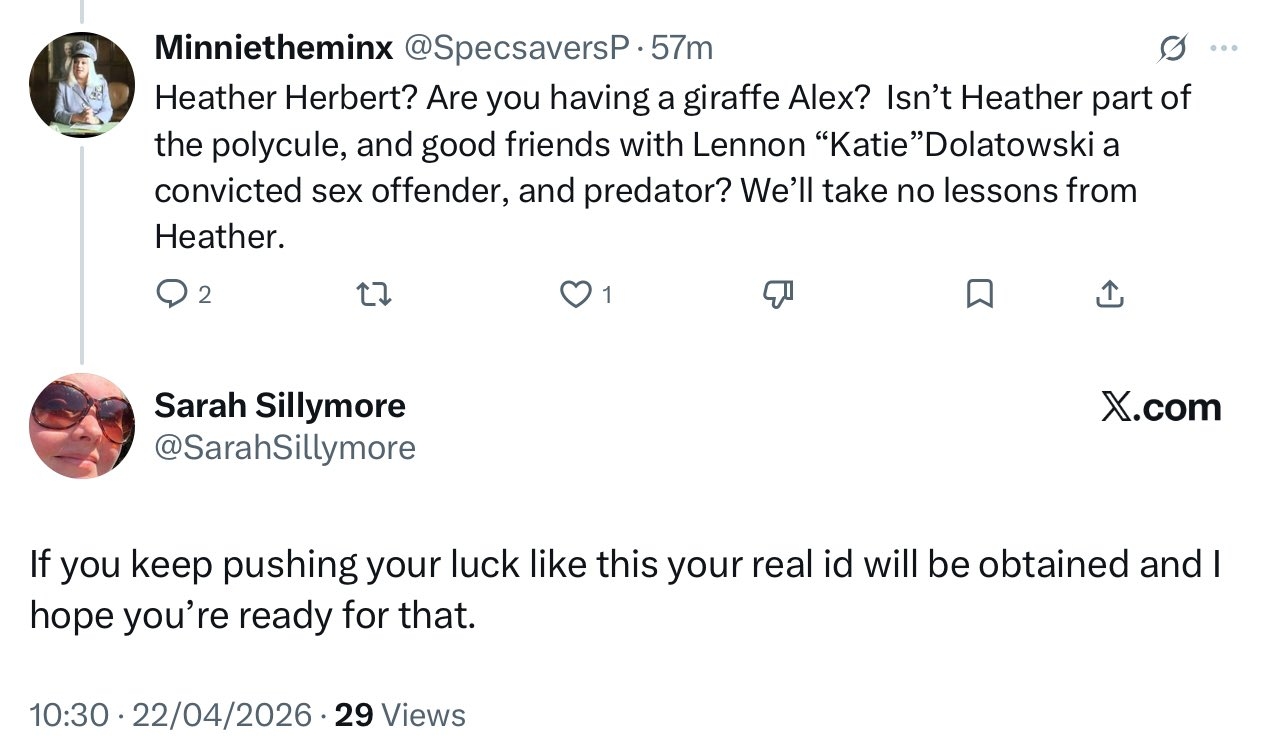Image resolution: width=1284 pixels, height=749 pixels.
Task: Click the 29 Views count
Action: tap(400, 715)
